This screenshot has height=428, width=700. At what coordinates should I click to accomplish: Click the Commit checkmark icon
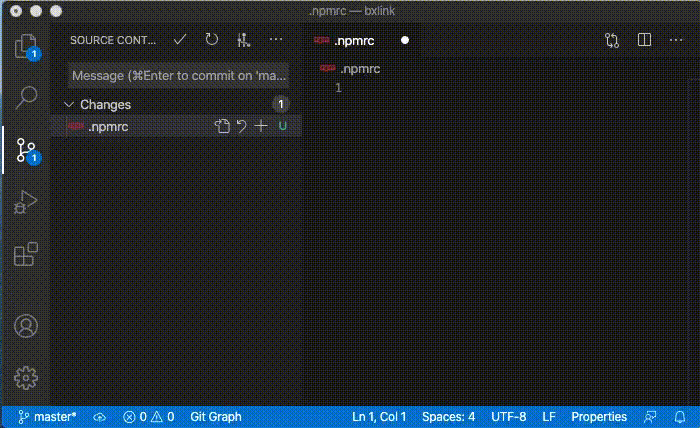tap(180, 40)
